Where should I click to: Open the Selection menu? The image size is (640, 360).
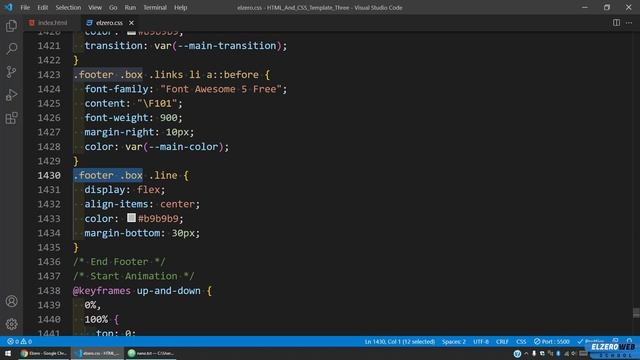(x=68, y=7)
